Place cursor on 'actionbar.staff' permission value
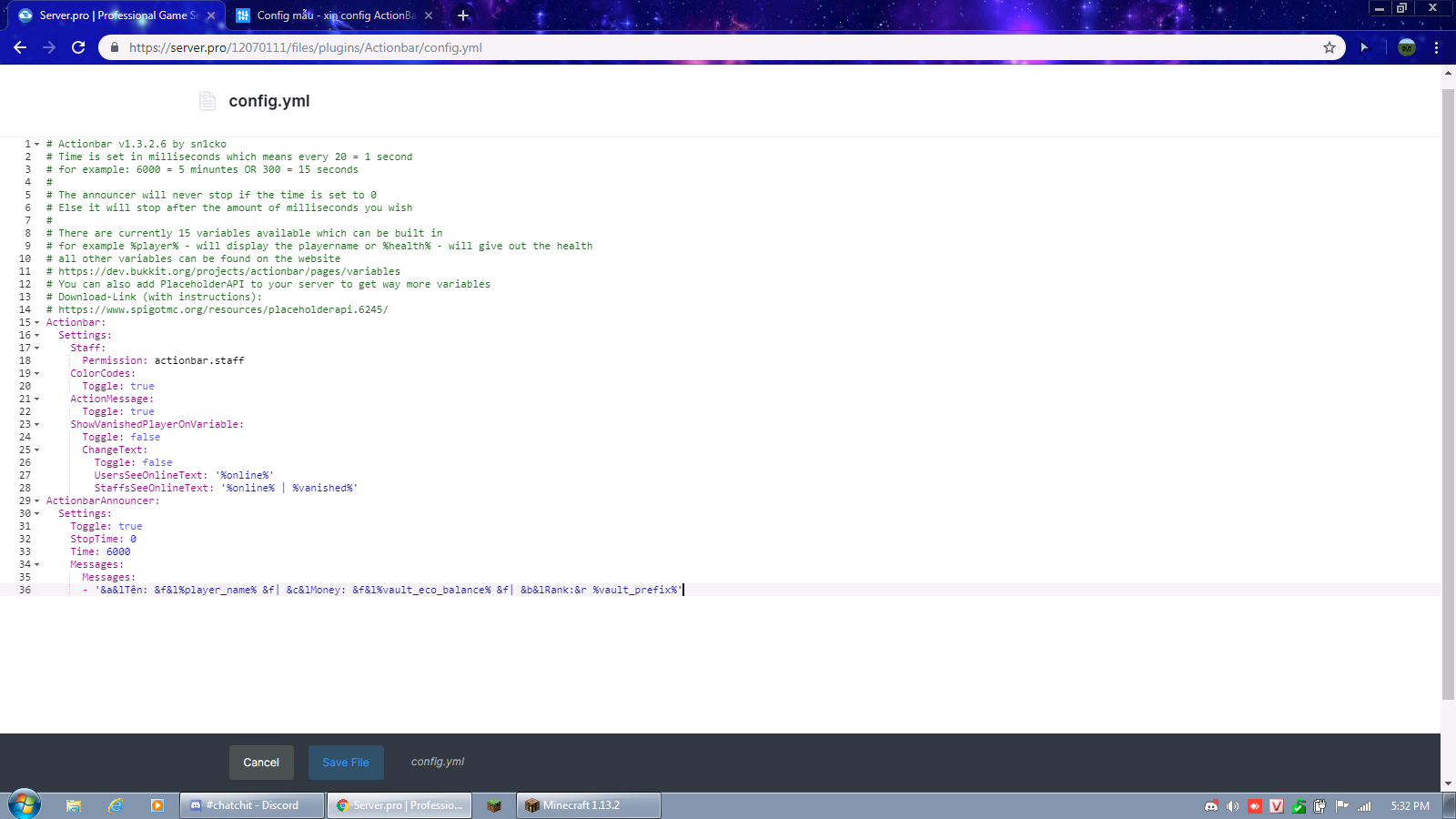Image resolution: width=1456 pixels, height=819 pixels. click(x=199, y=361)
